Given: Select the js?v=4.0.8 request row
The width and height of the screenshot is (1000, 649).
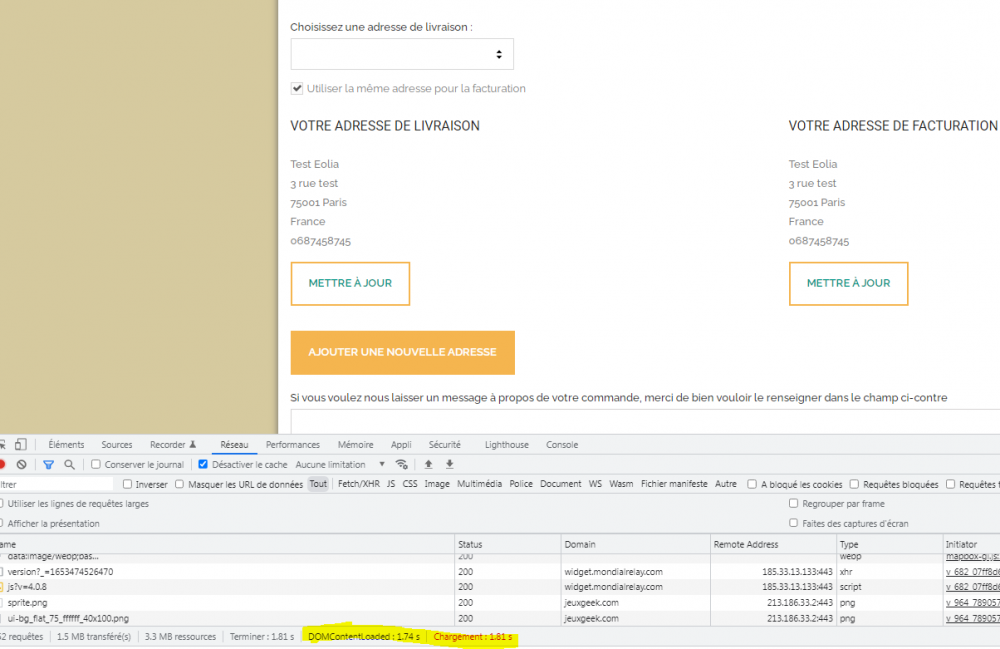Looking at the screenshot, I should 500,587.
